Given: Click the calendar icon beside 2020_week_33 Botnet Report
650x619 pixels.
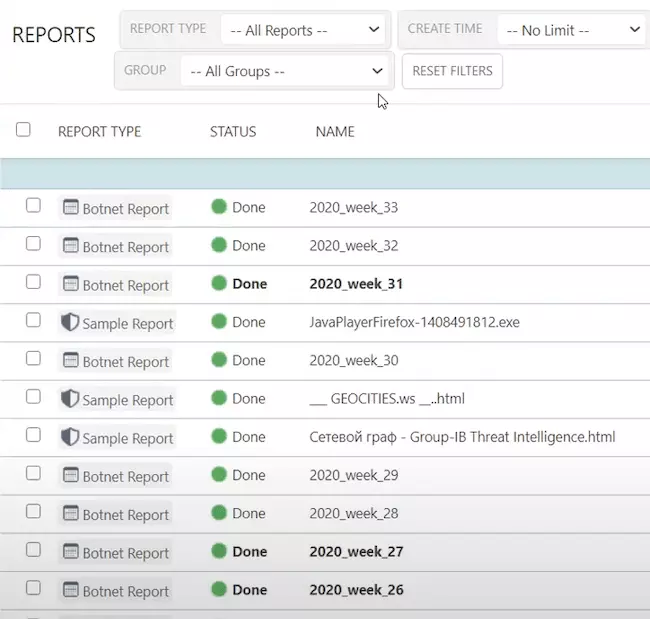Looking at the screenshot, I should point(70,207).
